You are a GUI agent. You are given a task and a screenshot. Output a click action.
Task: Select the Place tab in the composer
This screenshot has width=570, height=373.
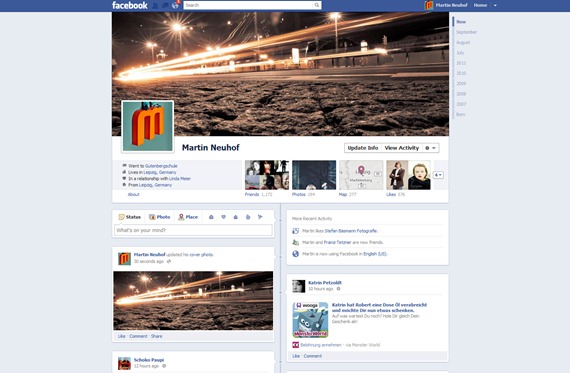[x=188, y=217]
